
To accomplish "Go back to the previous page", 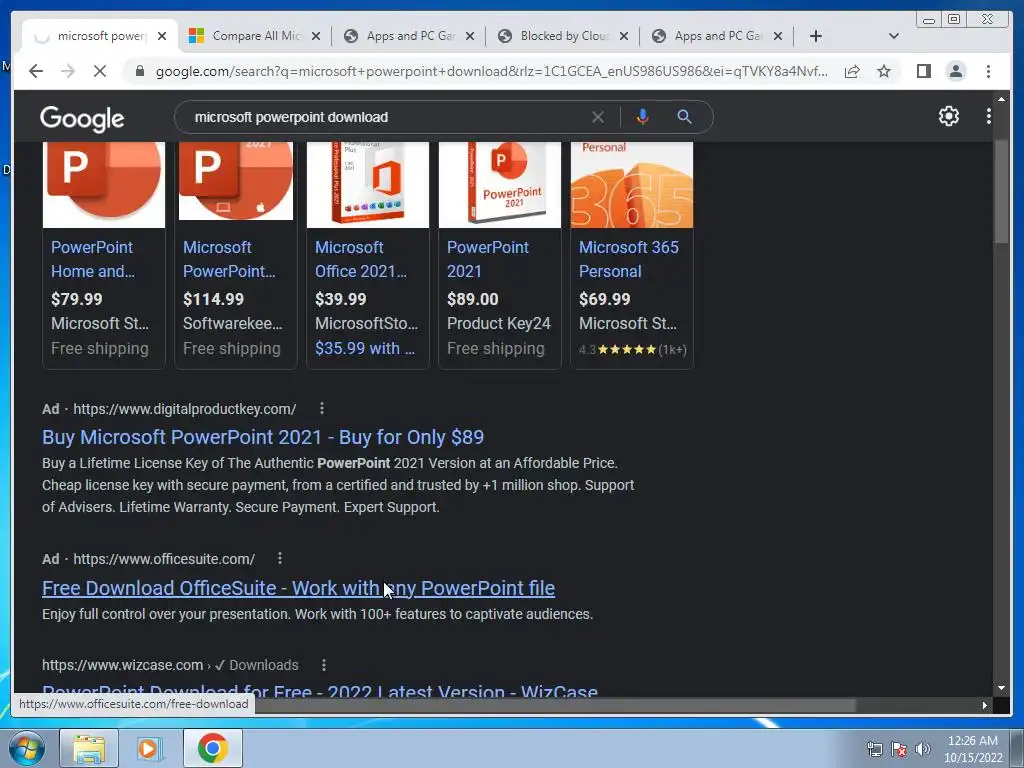I will click(x=36, y=71).
